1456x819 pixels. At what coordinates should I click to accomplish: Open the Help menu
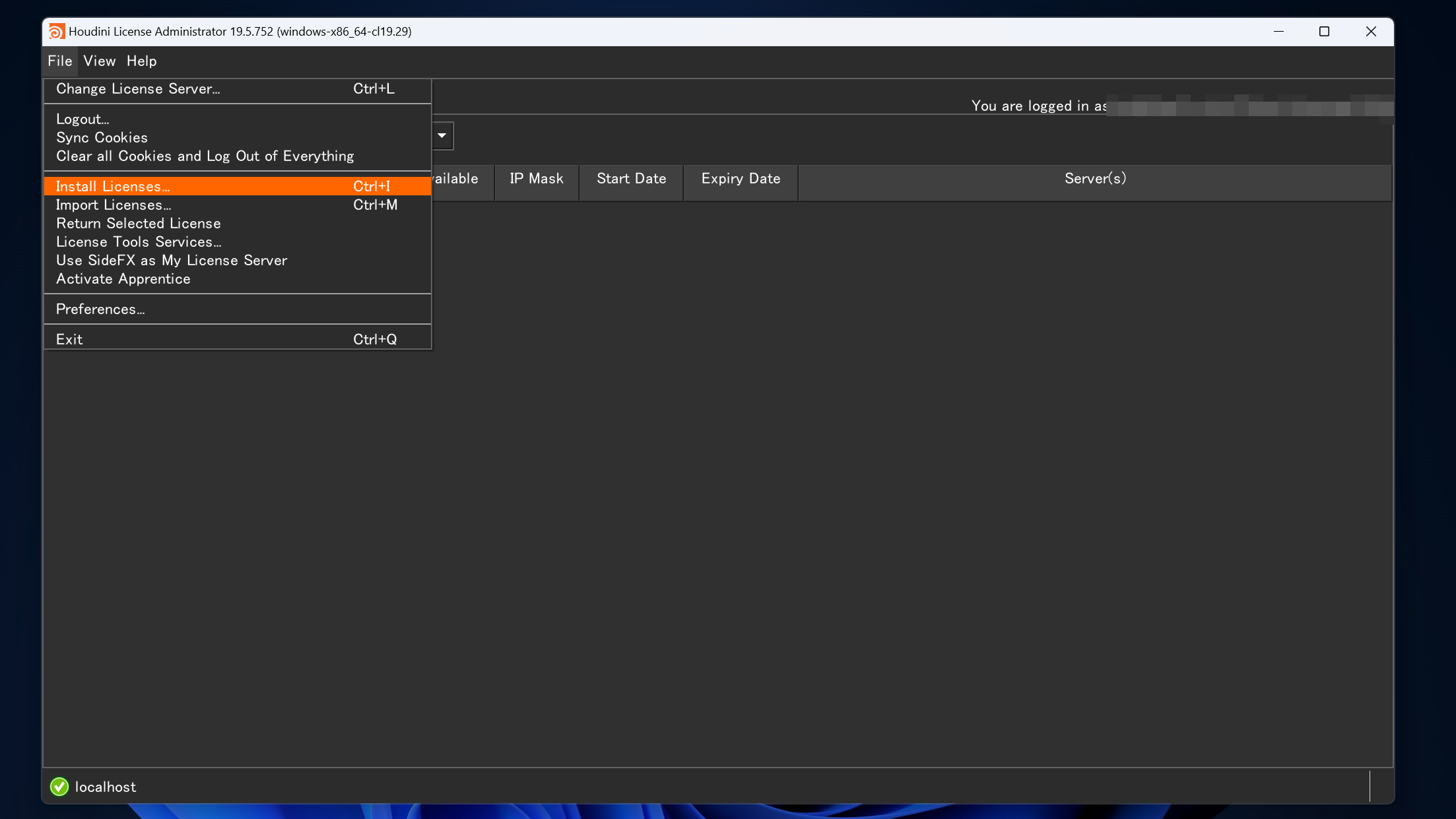(x=142, y=61)
